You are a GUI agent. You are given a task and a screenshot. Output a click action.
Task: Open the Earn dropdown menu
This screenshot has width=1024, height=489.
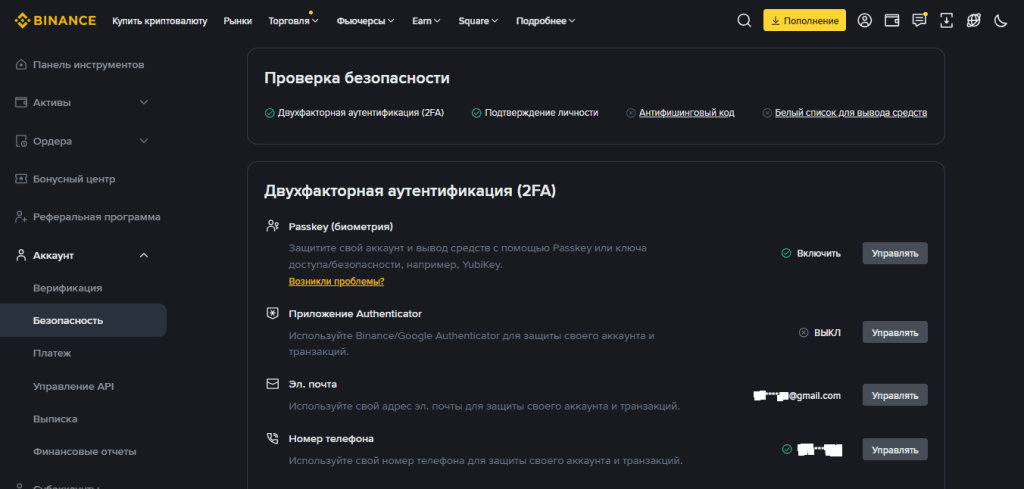coord(426,21)
